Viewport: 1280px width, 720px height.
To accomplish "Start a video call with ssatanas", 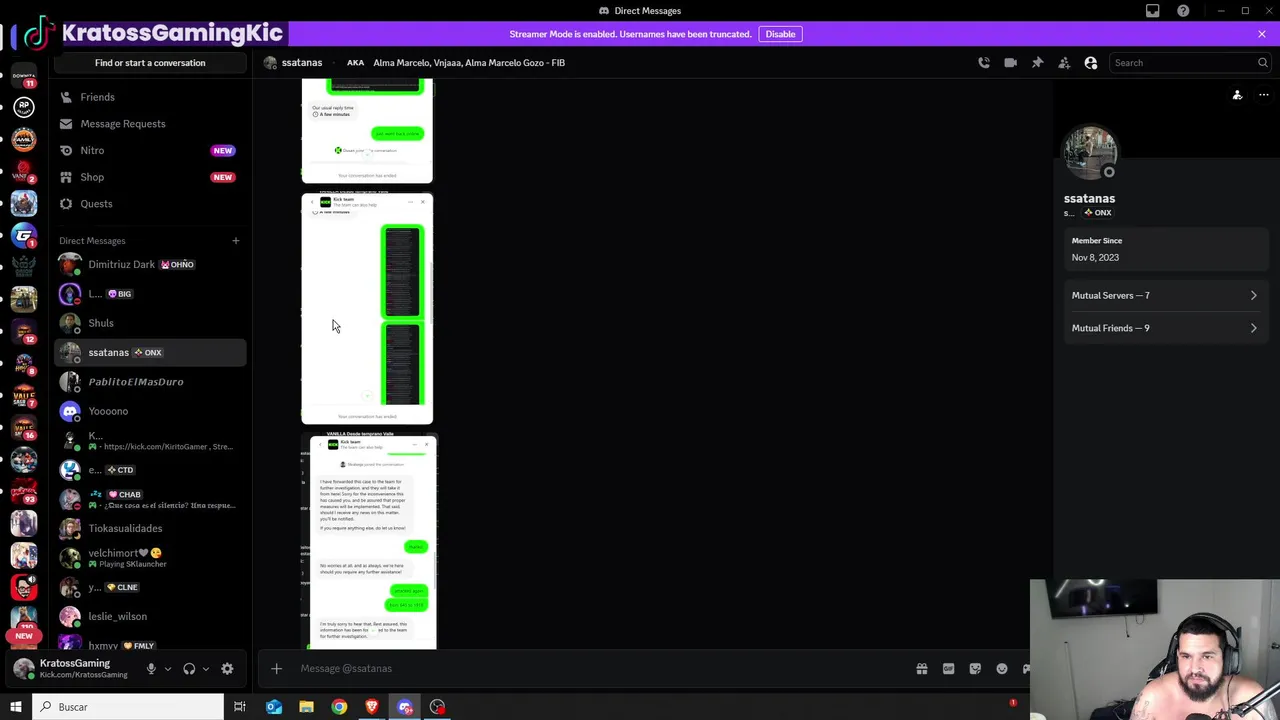I will [1010, 63].
